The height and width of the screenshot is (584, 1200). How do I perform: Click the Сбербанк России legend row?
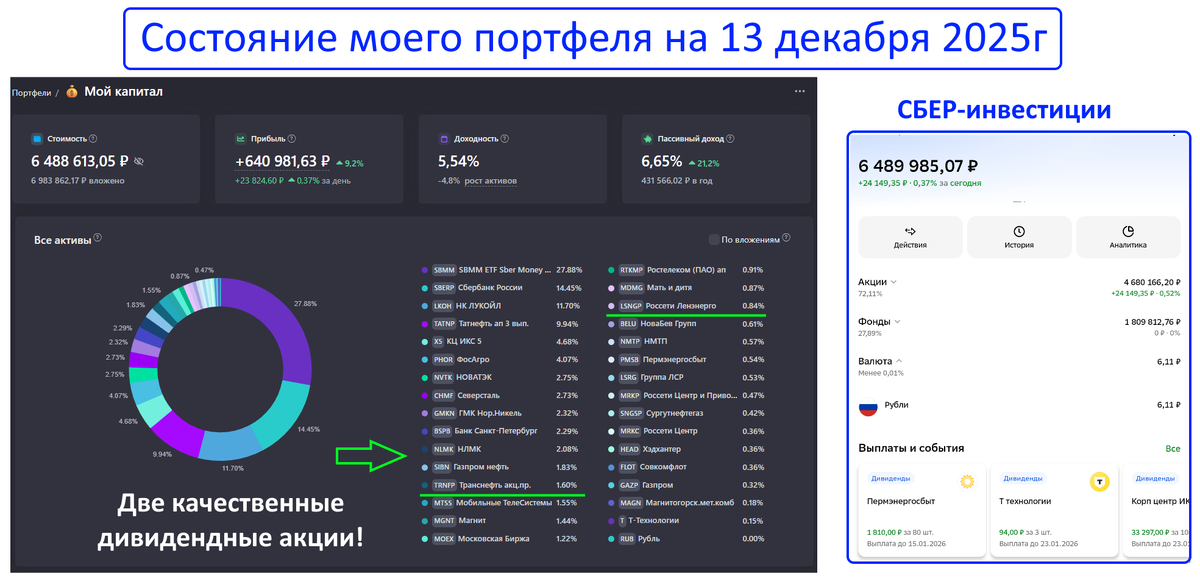pos(502,288)
